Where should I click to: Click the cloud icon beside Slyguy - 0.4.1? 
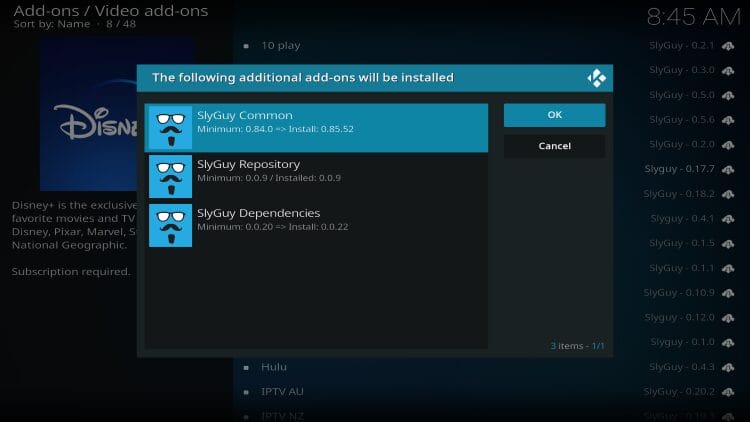coord(728,219)
